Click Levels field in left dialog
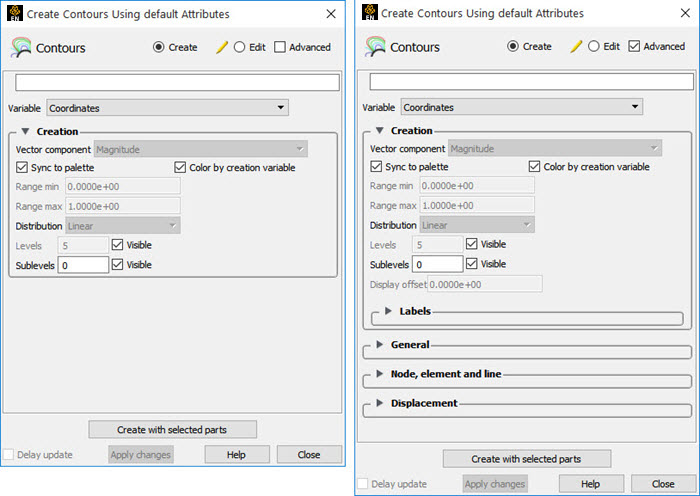Viewport: 700px width, 496px height. click(x=83, y=245)
